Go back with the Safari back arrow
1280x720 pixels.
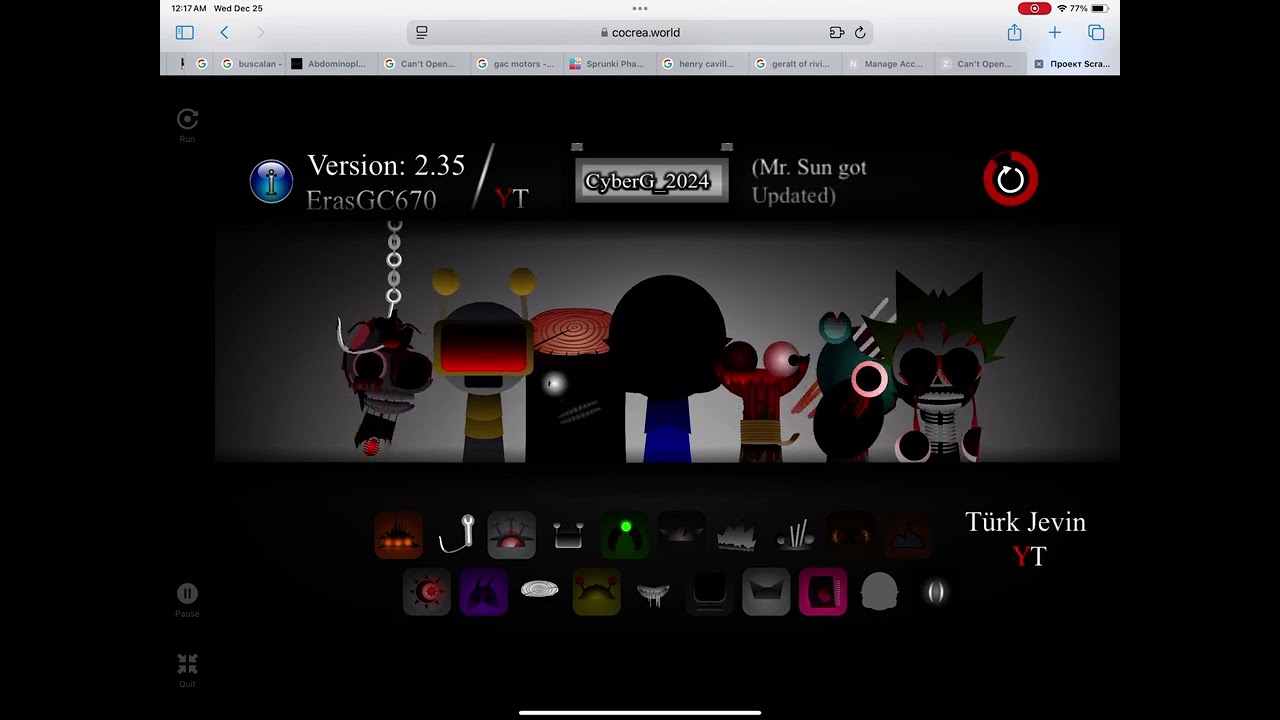224,33
